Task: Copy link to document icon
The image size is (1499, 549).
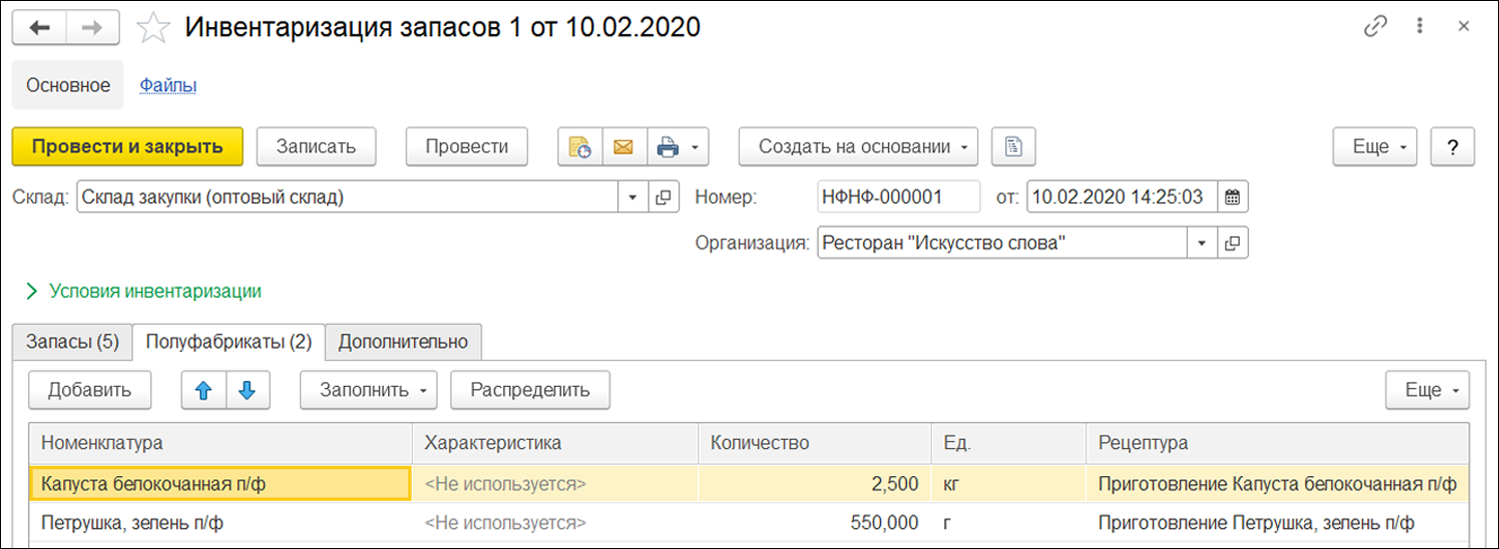Action: [1376, 27]
